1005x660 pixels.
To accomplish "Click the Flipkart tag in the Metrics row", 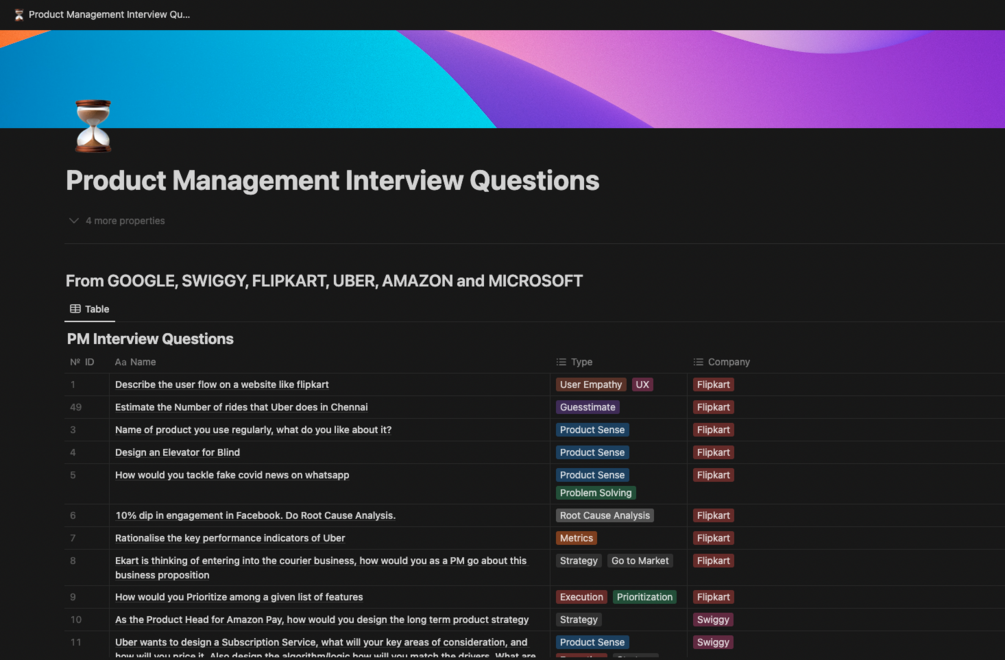I will [713, 538].
